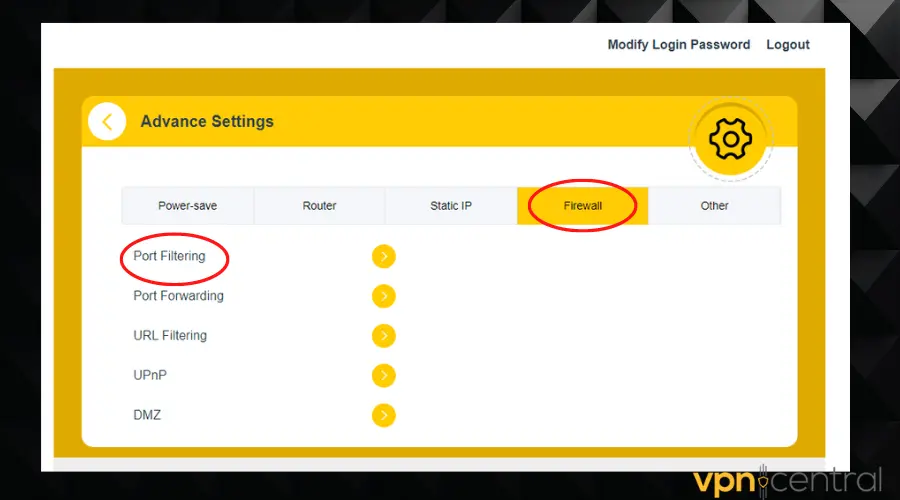
Task: Select the Static IP tab
Action: click(x=451, y=206)
